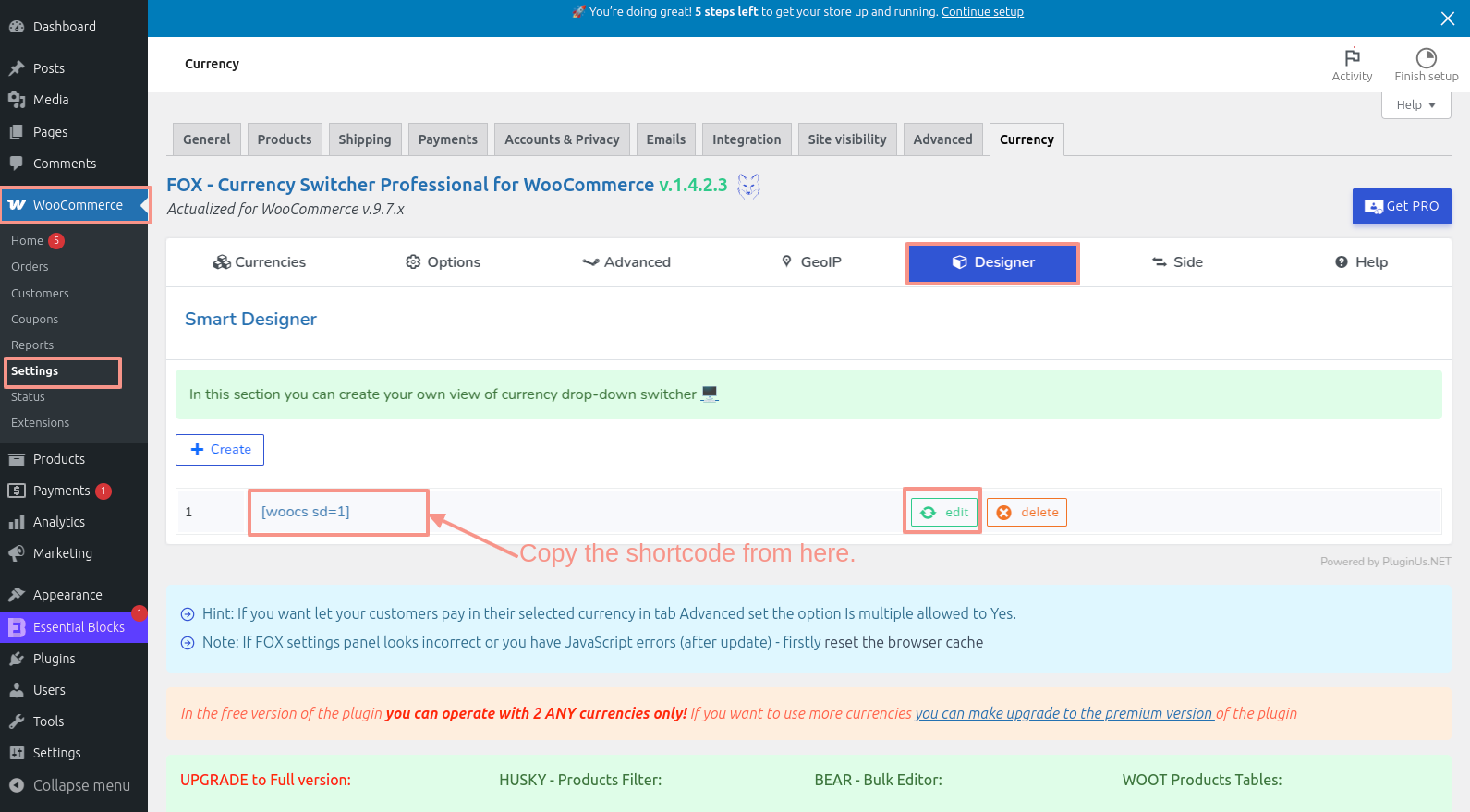Click the Get PRO button

click(x=1402, y=207)
